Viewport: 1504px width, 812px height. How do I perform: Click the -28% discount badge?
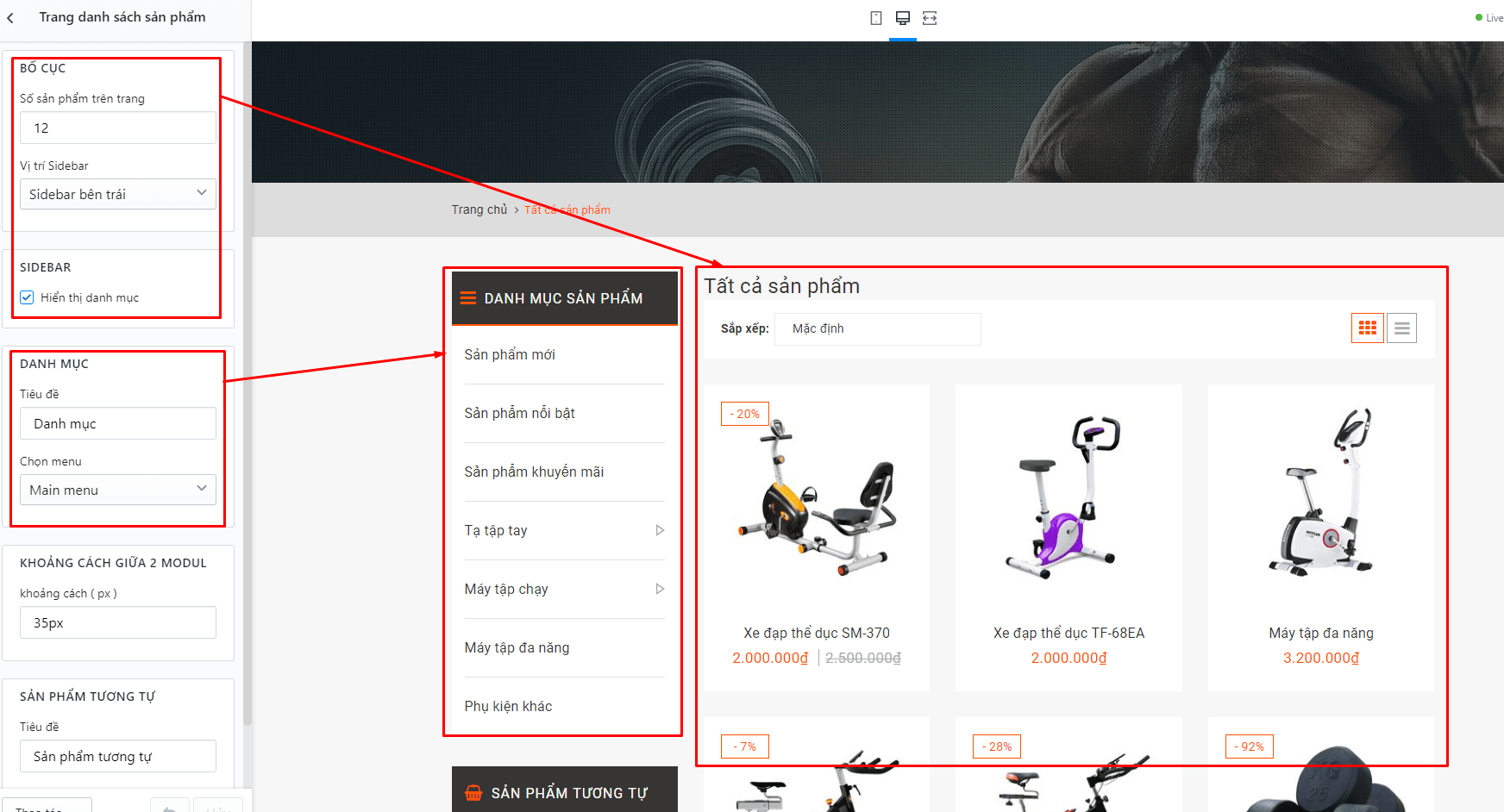coord(997,746)
